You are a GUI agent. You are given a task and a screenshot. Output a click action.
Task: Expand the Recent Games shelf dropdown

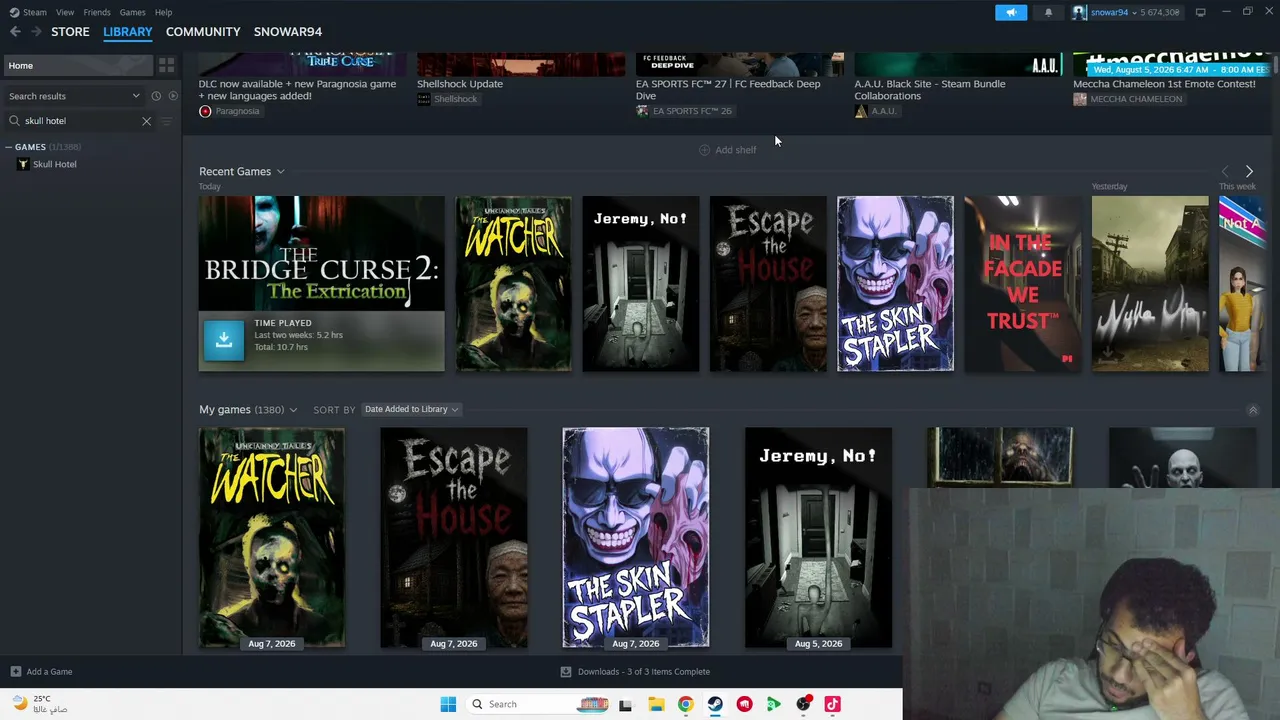[x=280, y=172]
